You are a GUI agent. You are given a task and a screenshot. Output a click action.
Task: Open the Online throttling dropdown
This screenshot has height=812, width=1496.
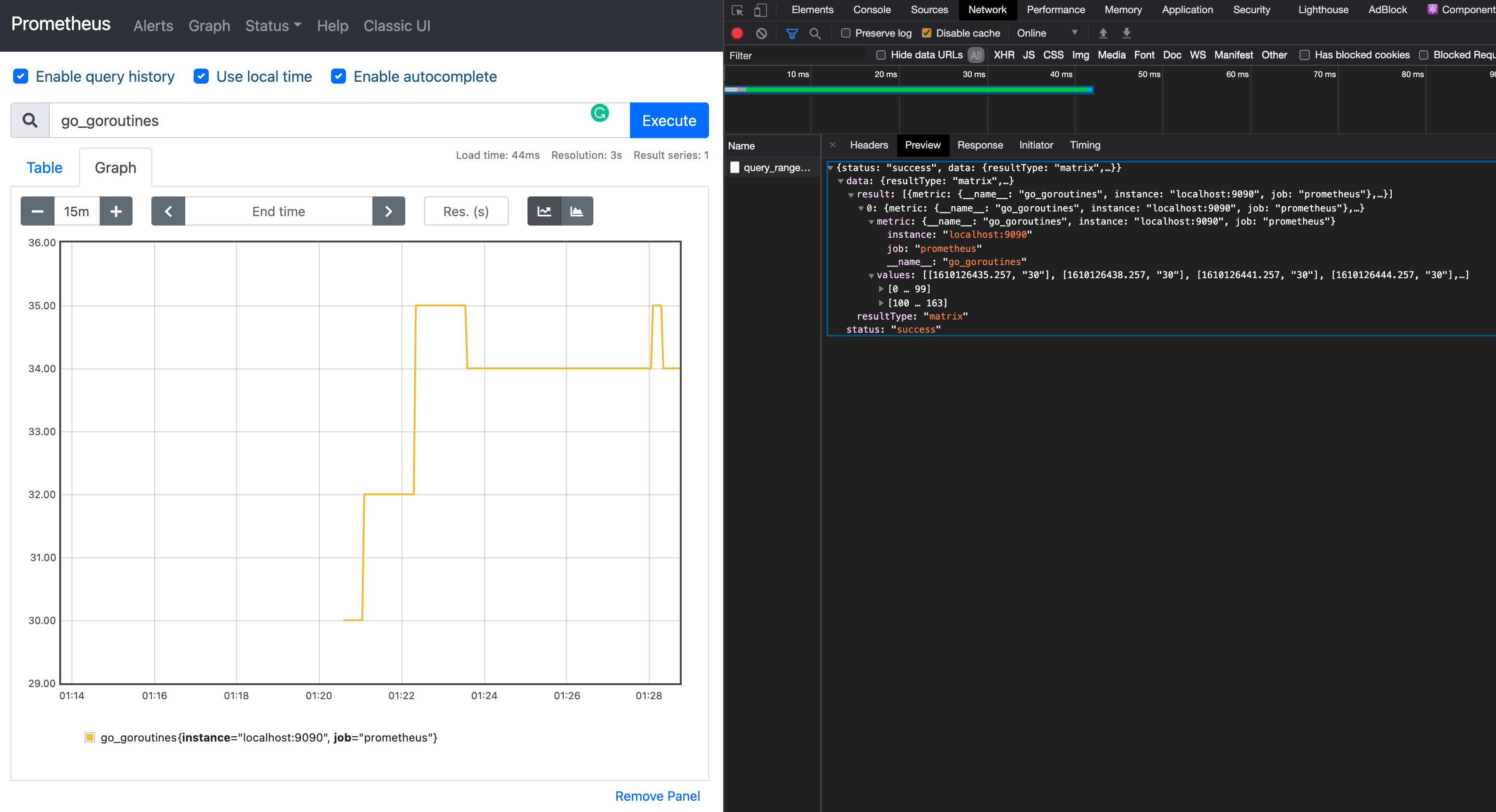coord(1047,33)
